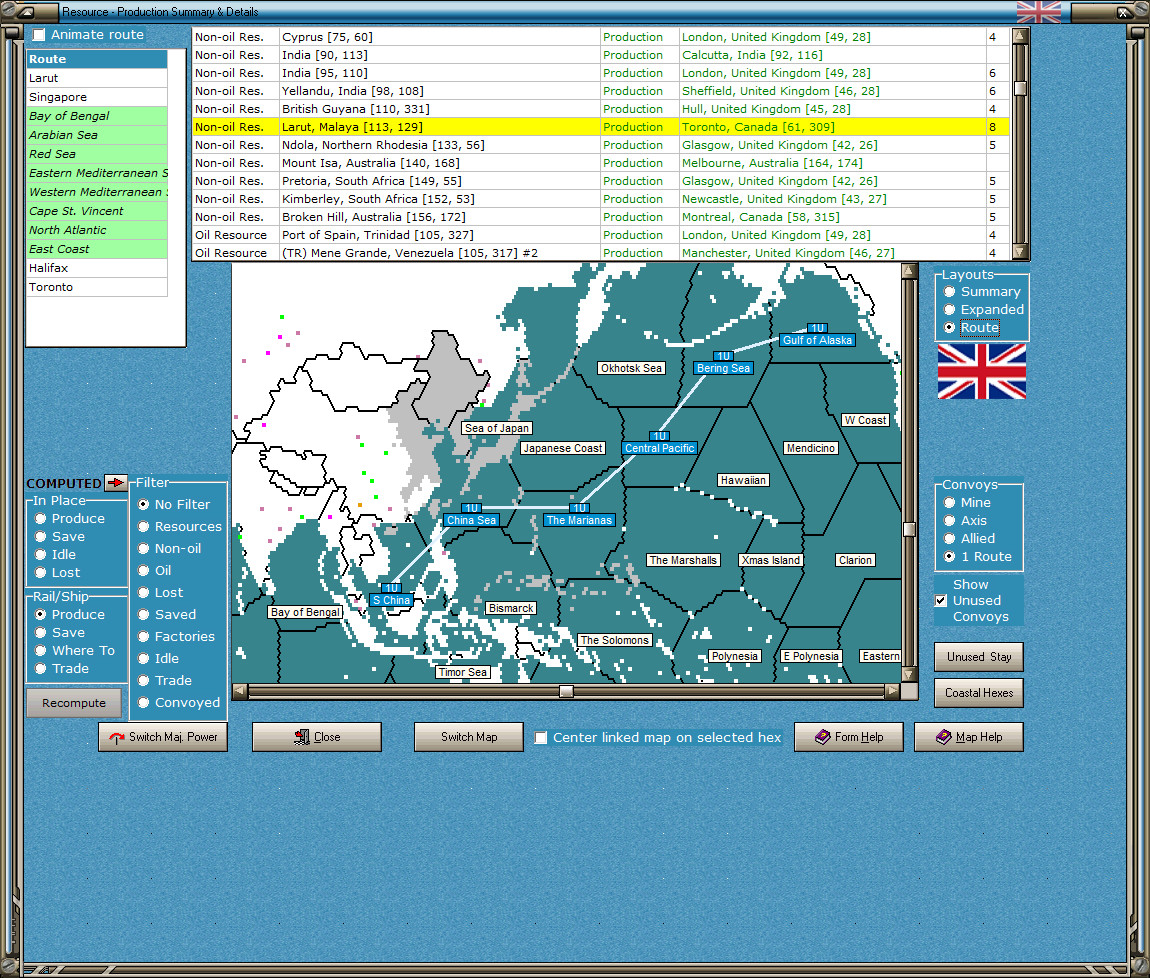Click the map horizontal scrollbar thumb
1150x978 pixels.
[x=566, y=690]
